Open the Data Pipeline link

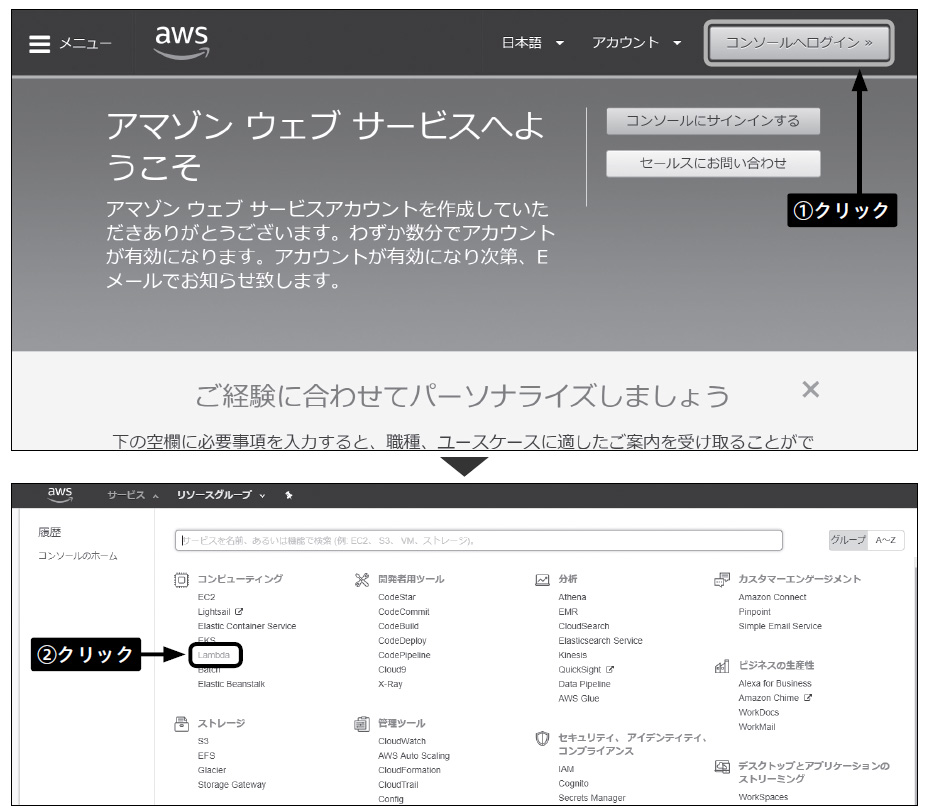pyautogui.click(x=584, y=684)
